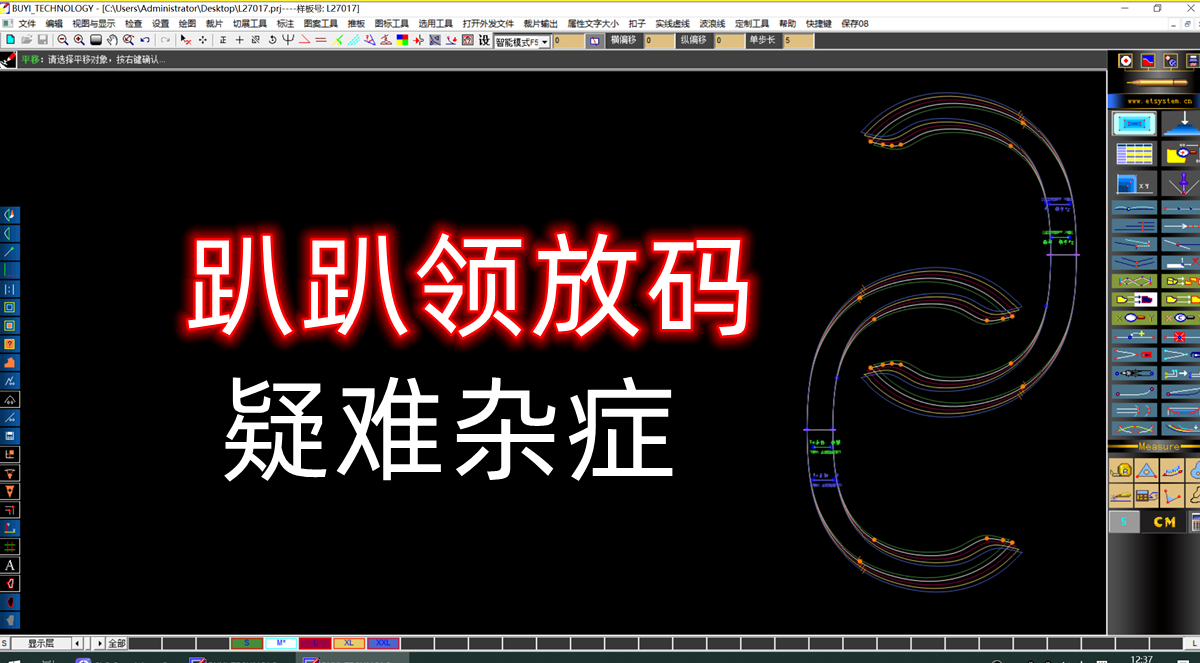1200x663 pixels.
Task: Click the 设 settings toolbar icon
Action: (484, 40)
